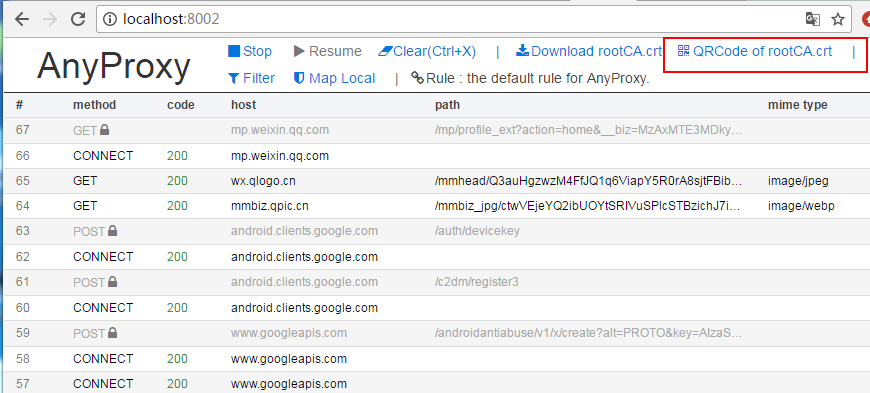Image resolution: width=870 pixels, height=393 pixels.
Task: Clear the records with Clear(Ctrl+X)
Action: point(427,52)
